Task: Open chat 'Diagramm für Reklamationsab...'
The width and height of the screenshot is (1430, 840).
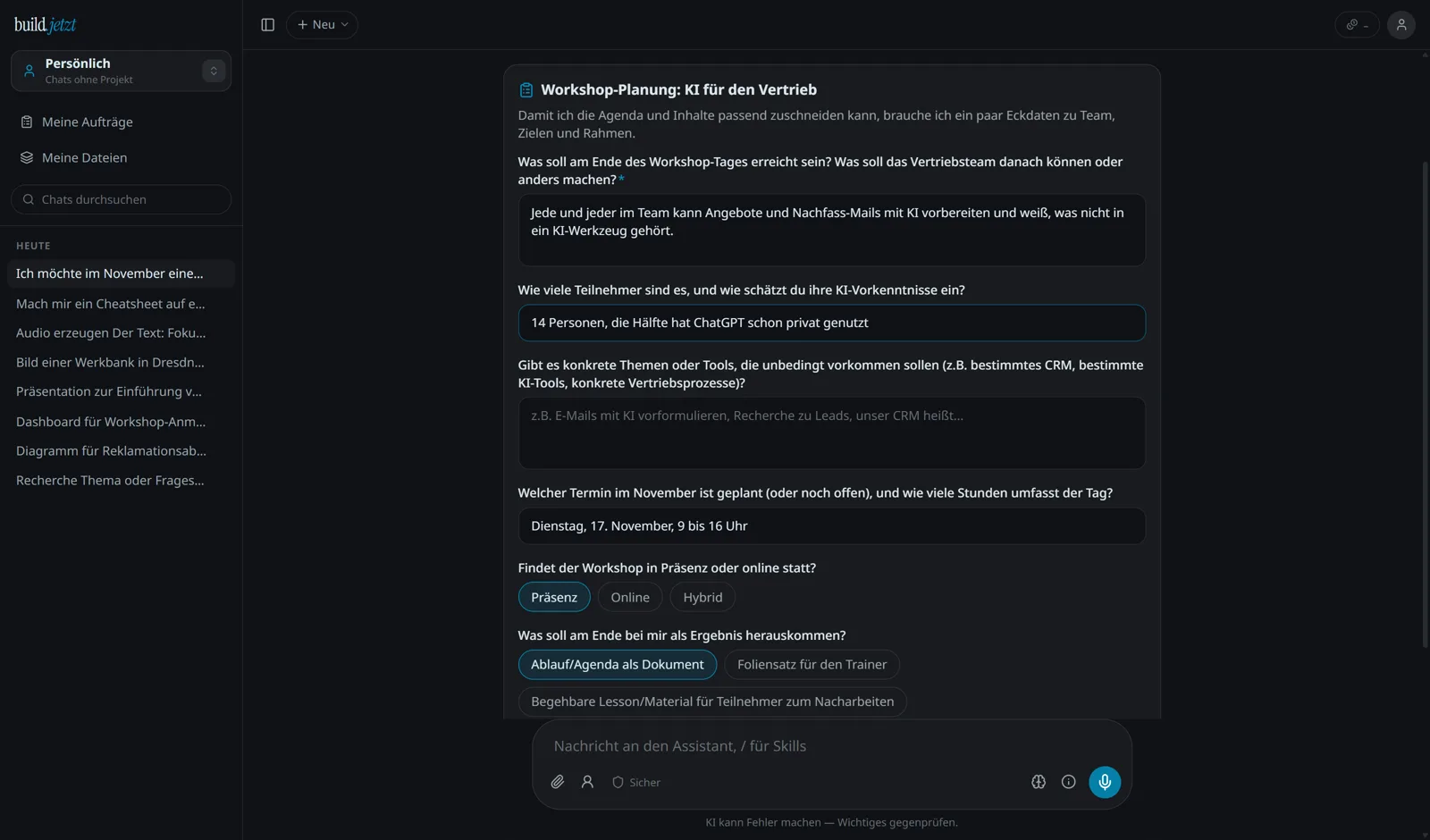Action: click(x=121, y=450)
